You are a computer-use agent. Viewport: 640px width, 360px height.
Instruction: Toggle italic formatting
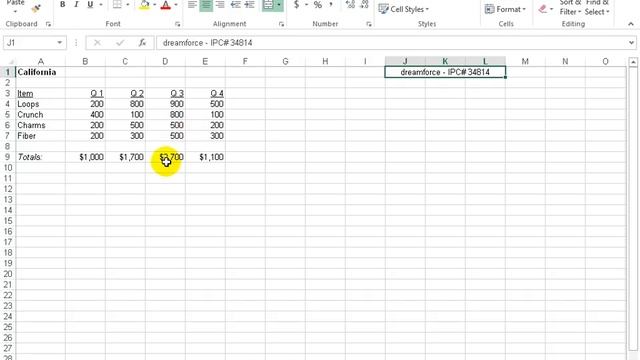[76, 4]
